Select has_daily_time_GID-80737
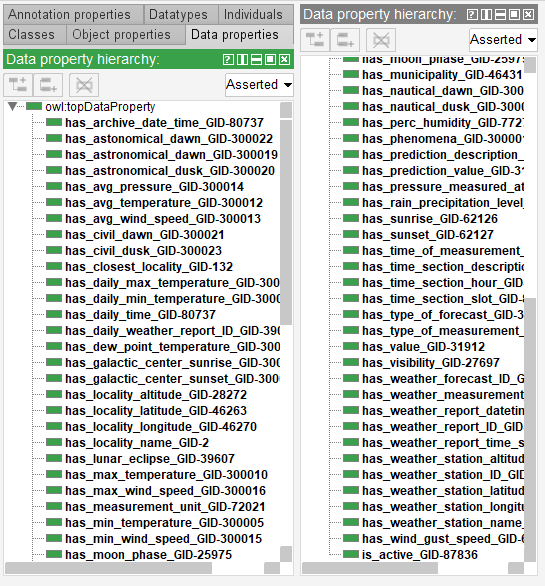Viewport: 545px width, 586px height. (x=141, y=315)
